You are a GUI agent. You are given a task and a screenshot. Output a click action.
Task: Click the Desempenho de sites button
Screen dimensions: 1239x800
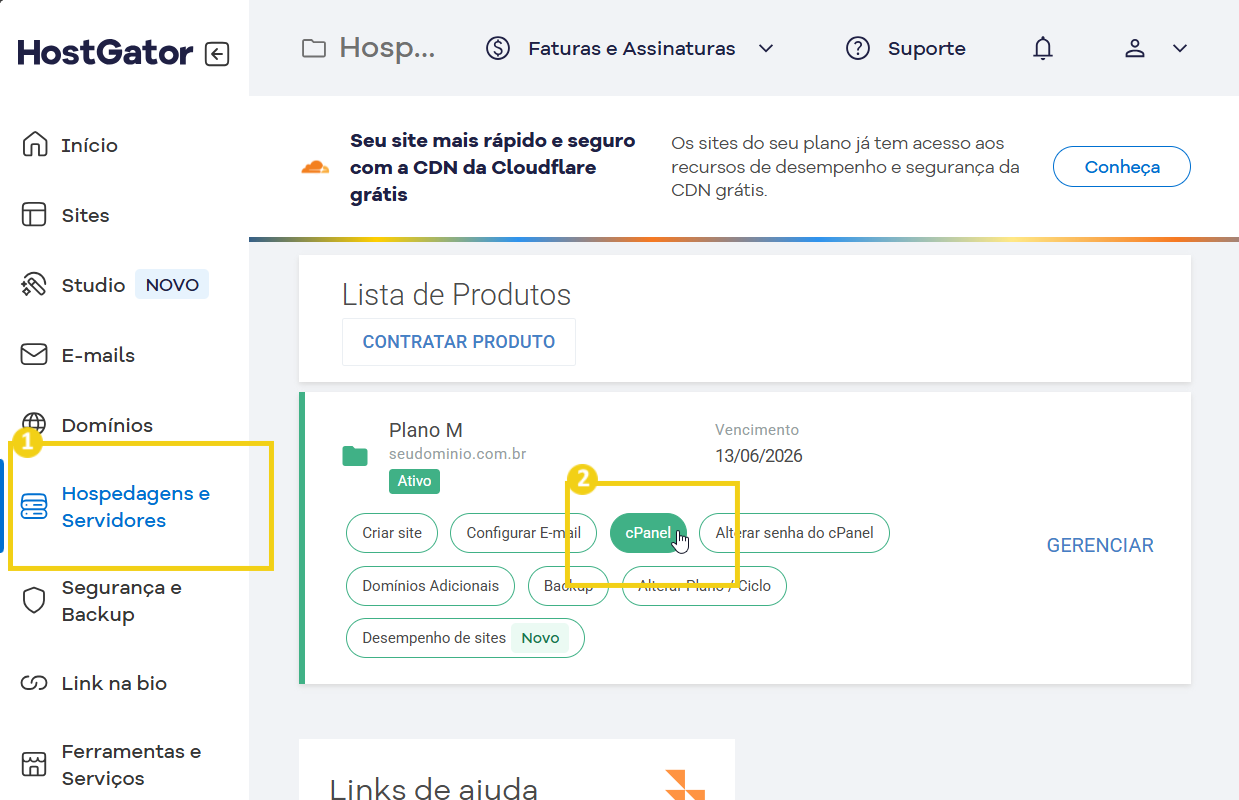pyautogui.click(x=465, y=638)
